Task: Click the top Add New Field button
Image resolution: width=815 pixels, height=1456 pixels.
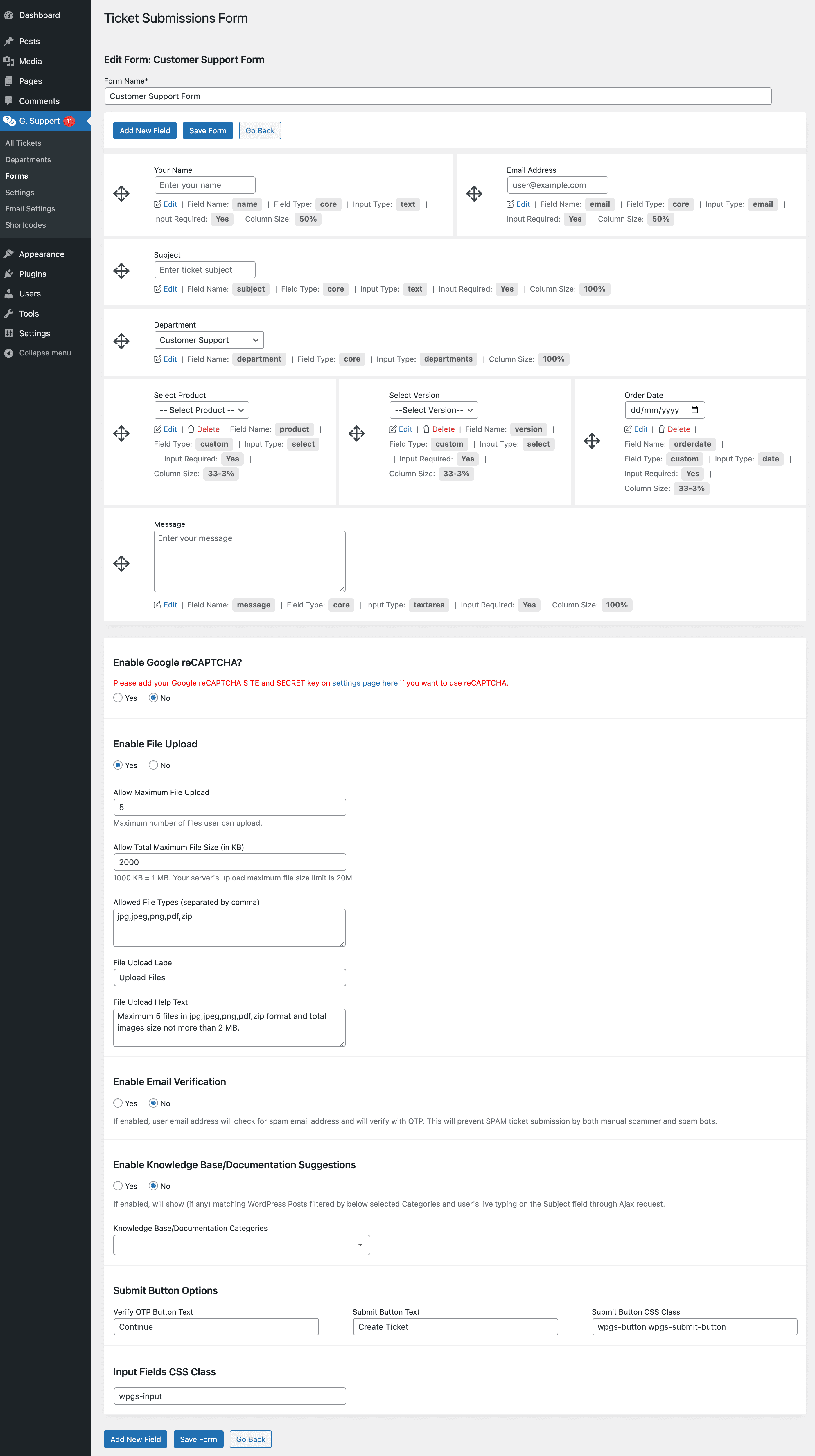Action: pos(145,131)
